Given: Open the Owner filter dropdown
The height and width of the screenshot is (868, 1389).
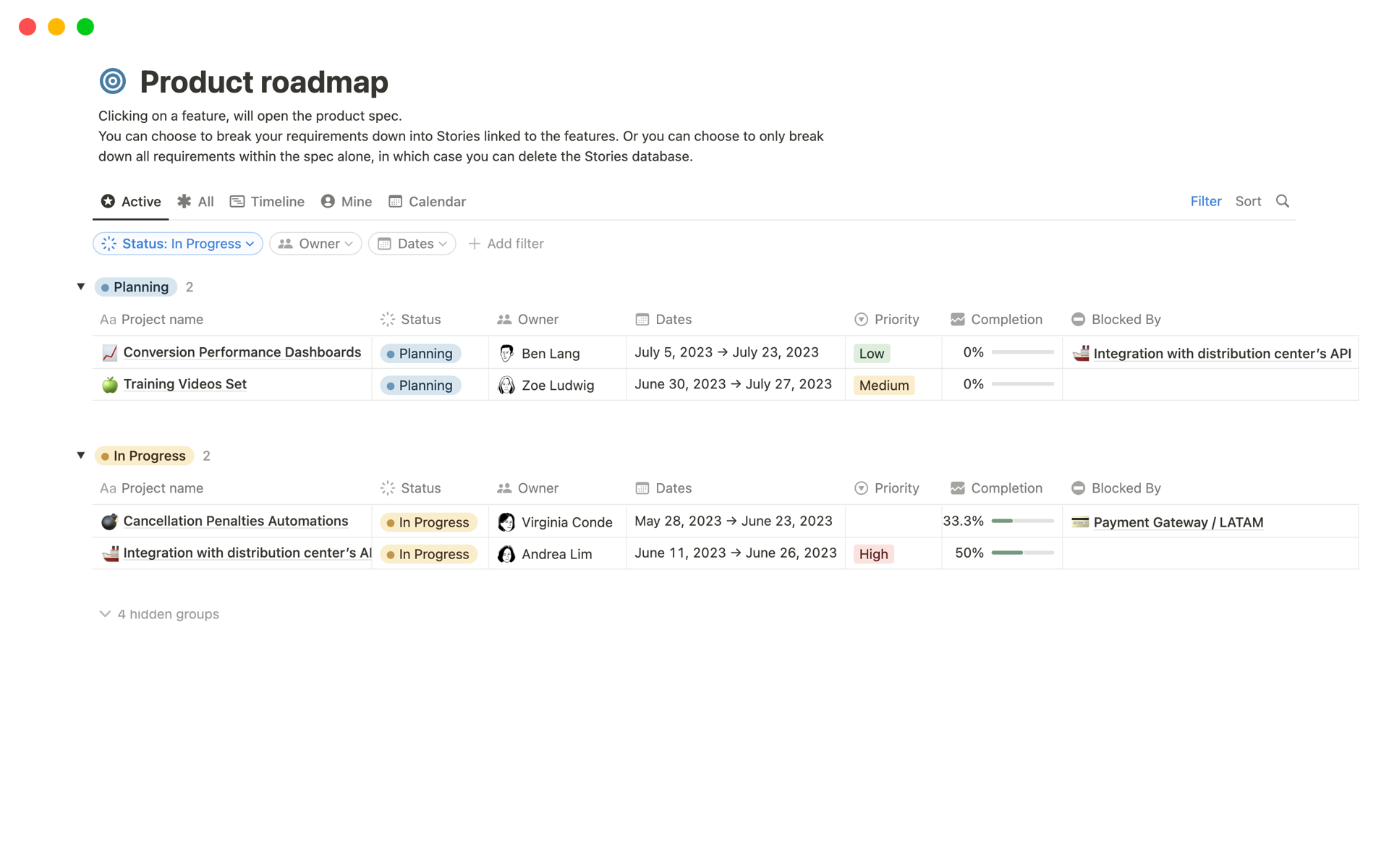Looking at the screenshot, I should tap(314, 243).
